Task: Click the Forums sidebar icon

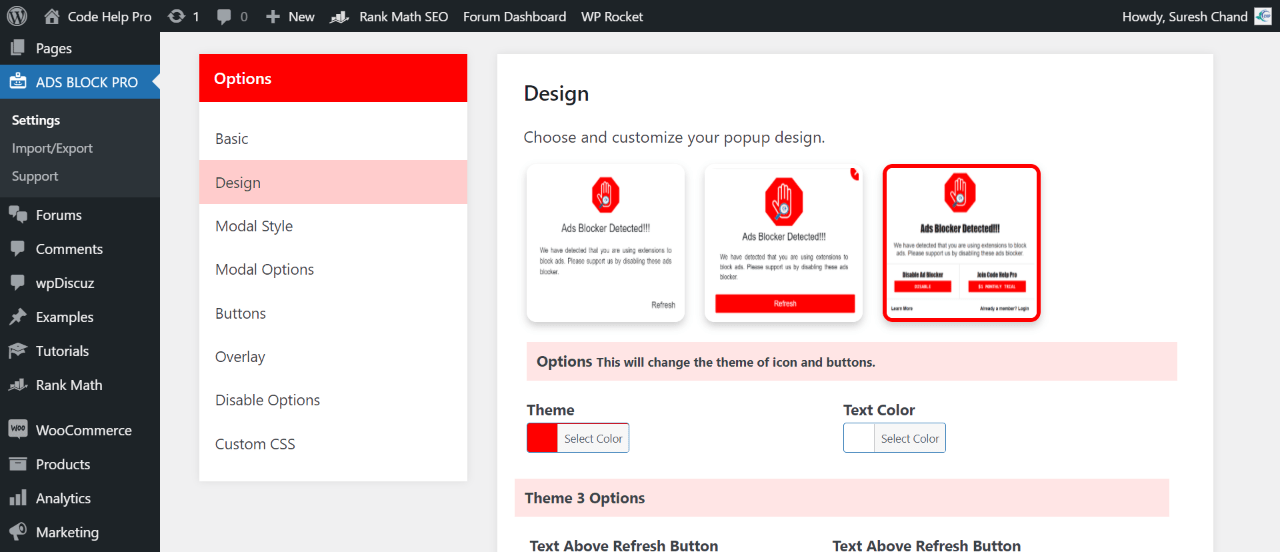Action: tap(18, 215)
